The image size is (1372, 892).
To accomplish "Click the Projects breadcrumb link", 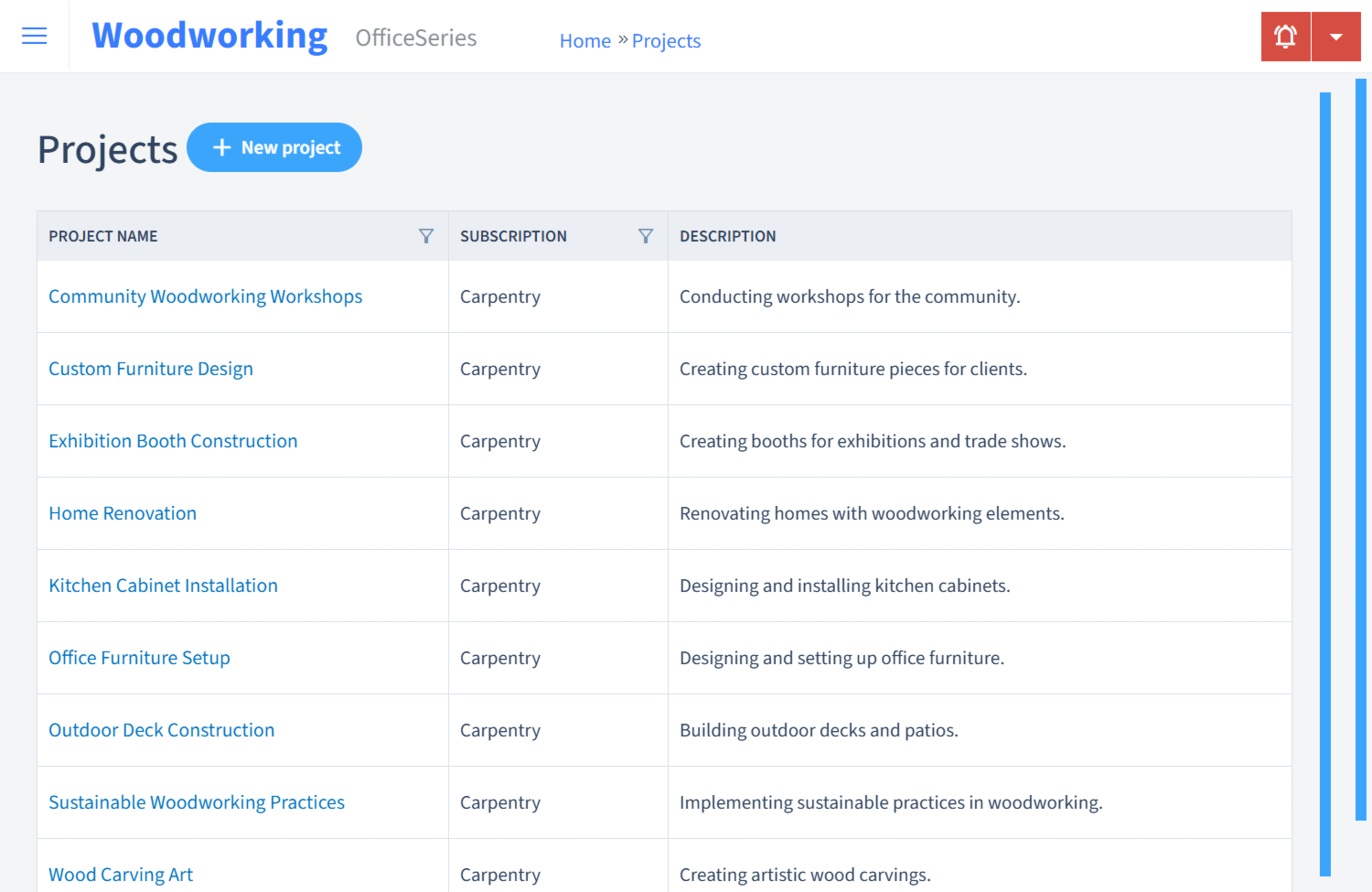I will (x=666, y=41).
